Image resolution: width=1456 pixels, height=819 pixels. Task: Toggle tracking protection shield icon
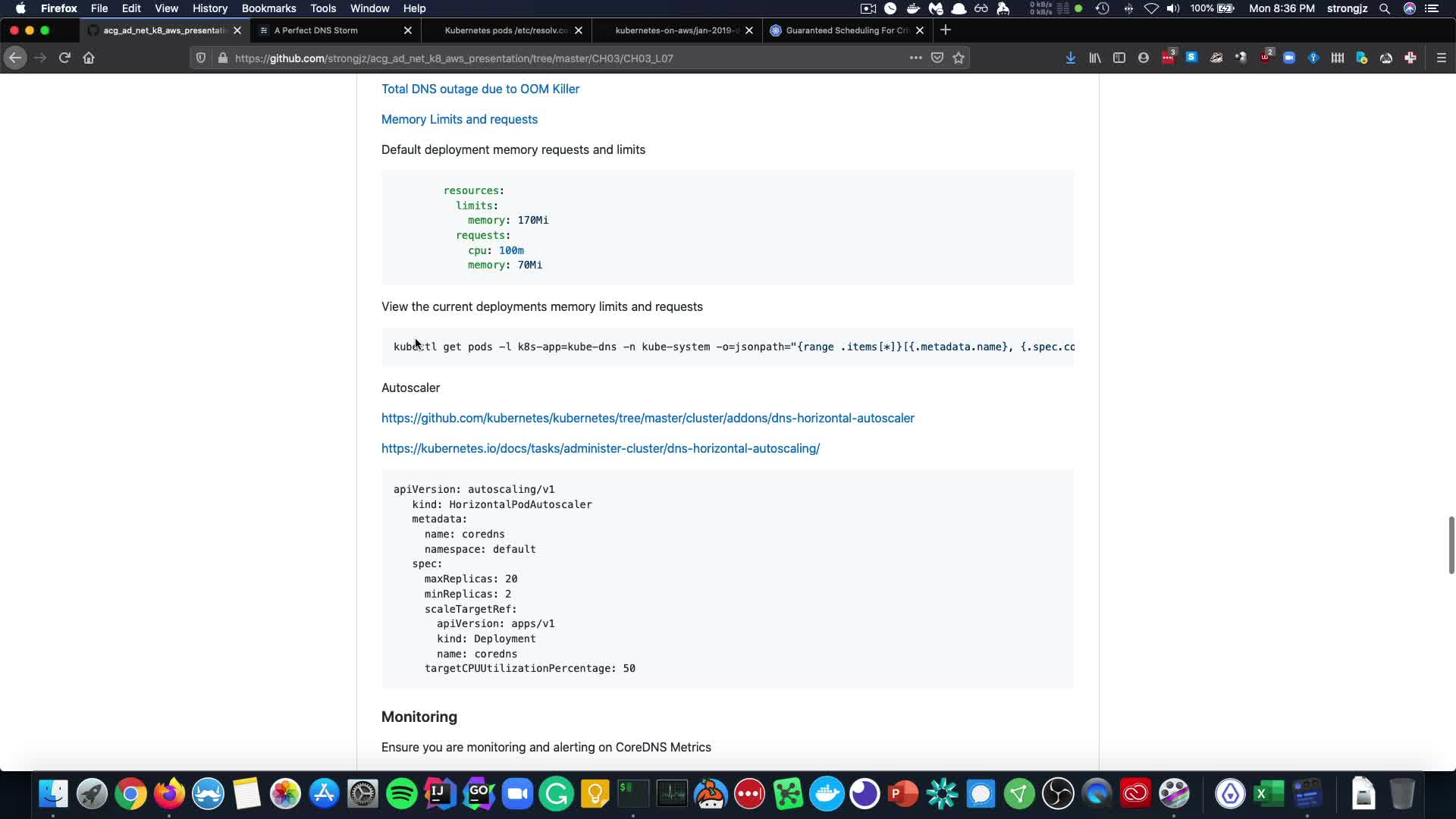(201, 58)
